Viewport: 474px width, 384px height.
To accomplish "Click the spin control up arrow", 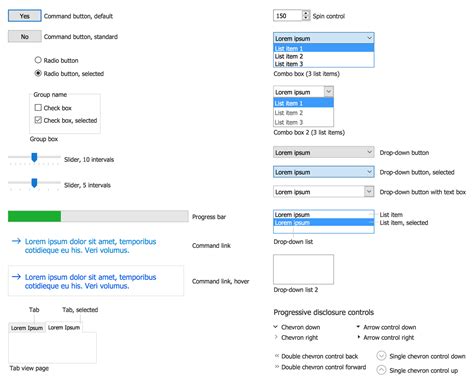I will (306, 13).
